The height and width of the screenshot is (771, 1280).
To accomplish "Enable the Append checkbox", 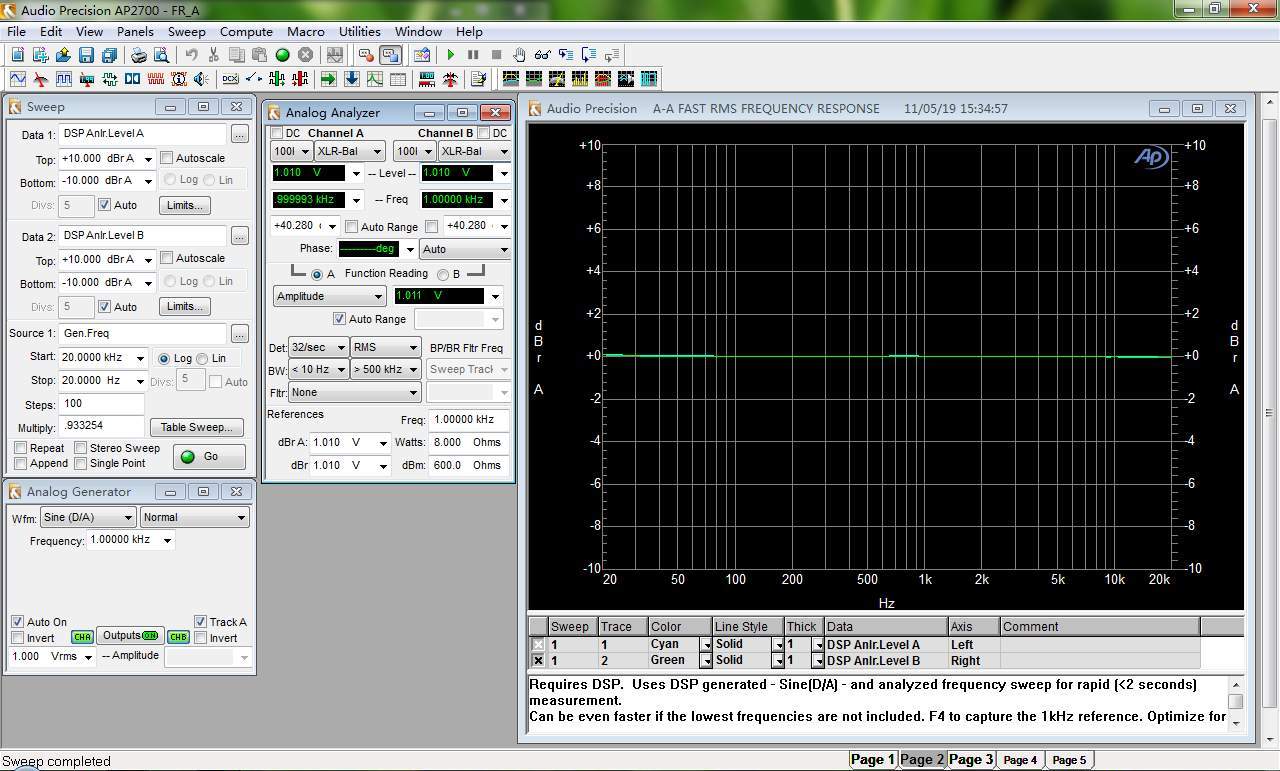I will (20, 463).
